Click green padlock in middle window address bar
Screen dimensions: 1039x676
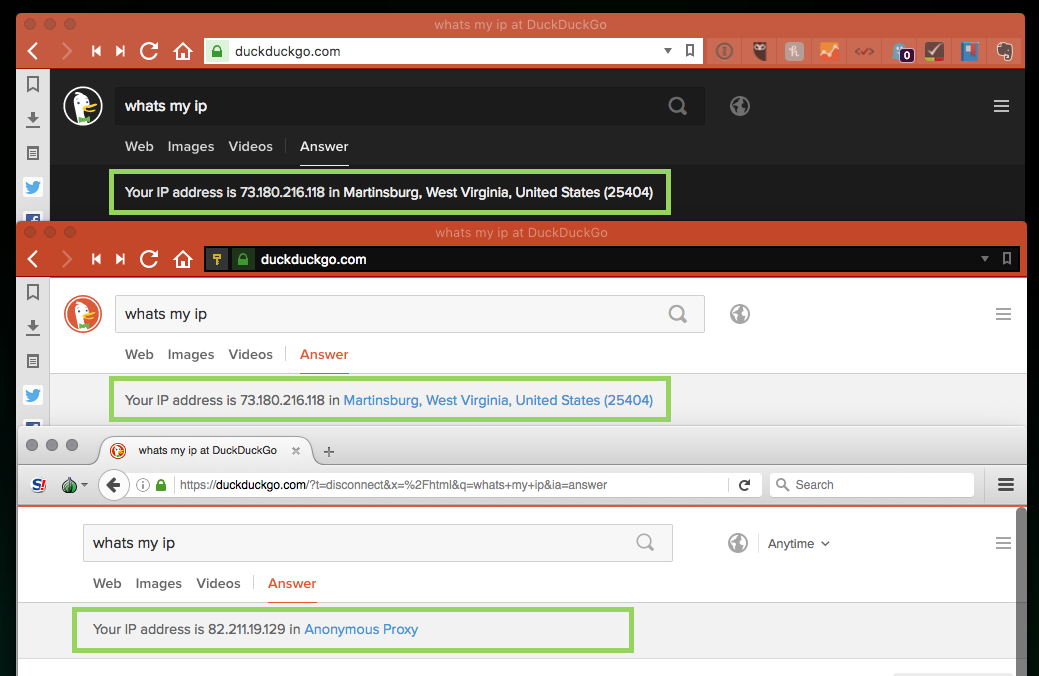tap(243, 259)
